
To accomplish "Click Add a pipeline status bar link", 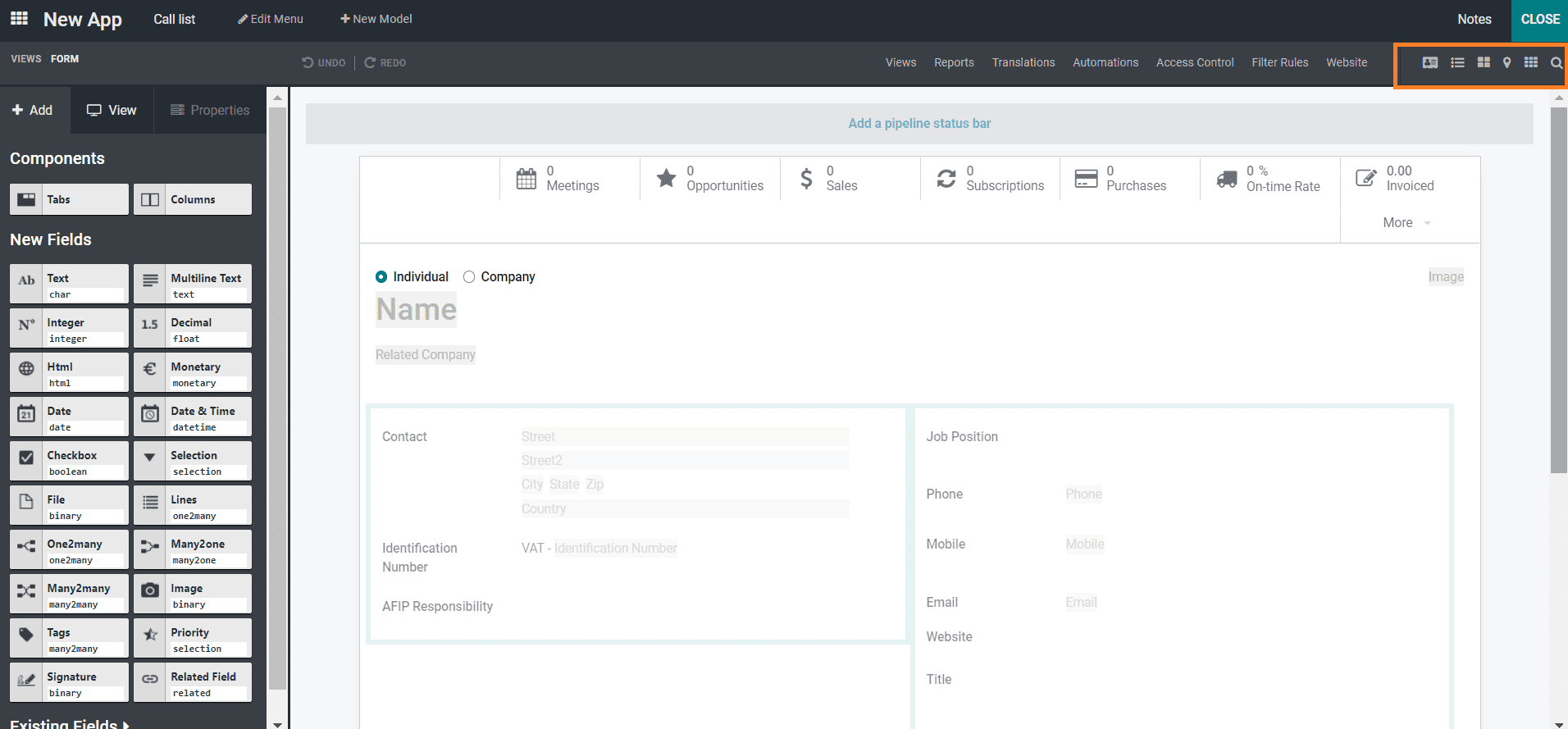I will pyautogui.click(x=919, y=124).
